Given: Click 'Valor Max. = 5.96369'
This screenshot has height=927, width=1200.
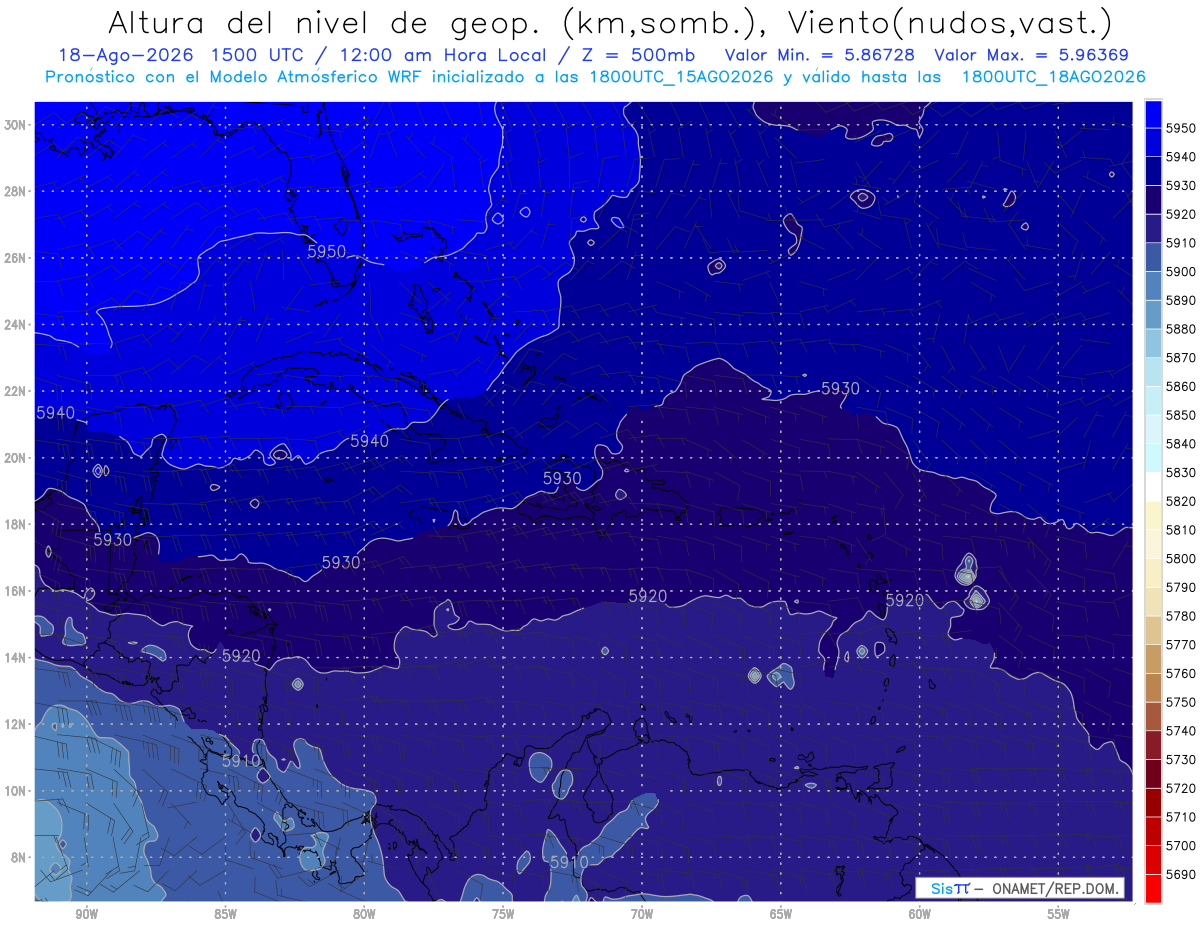Looking at the screenshot, I should [1032, 56].
